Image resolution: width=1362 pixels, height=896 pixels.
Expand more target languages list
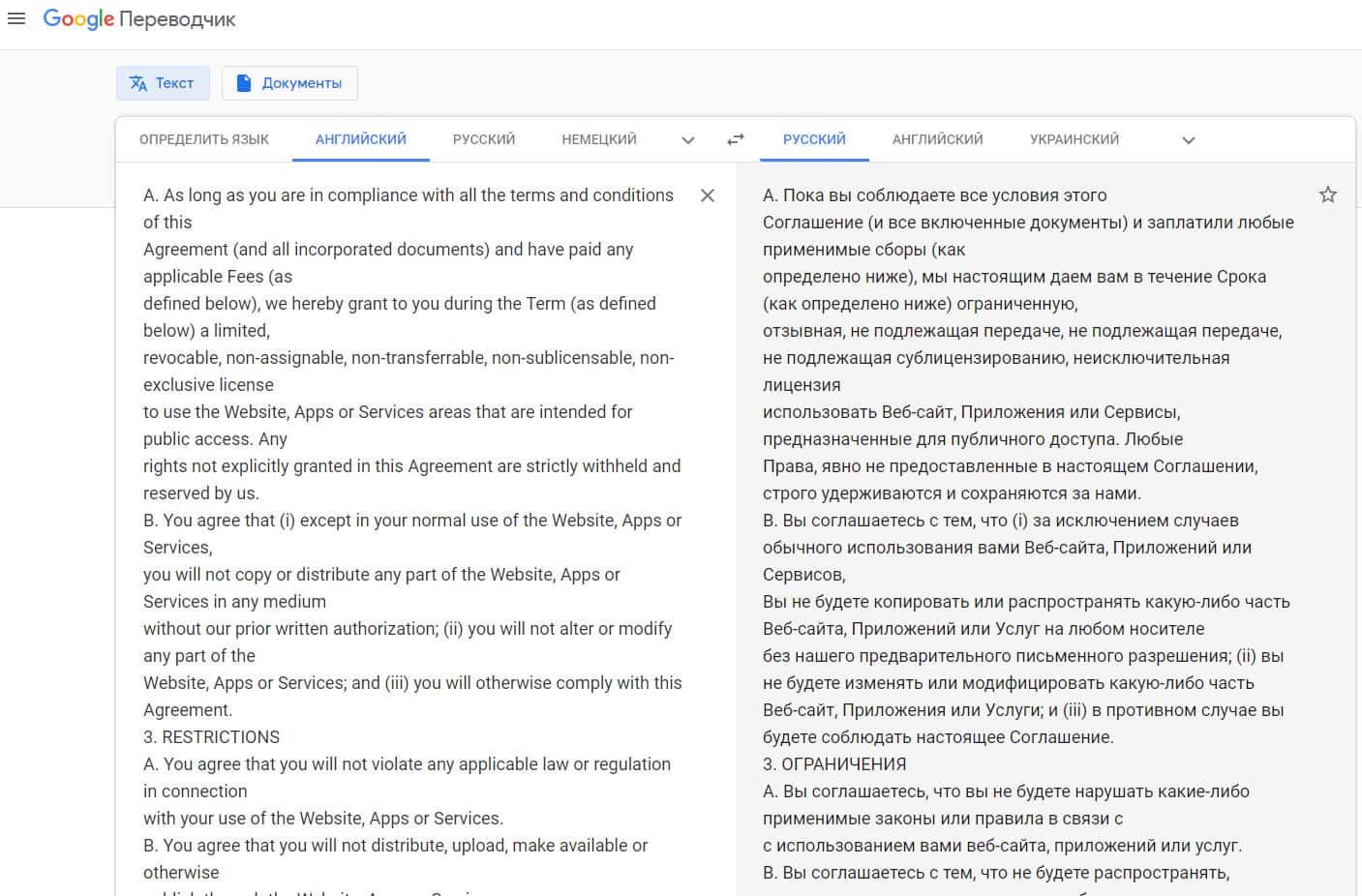1189,140
